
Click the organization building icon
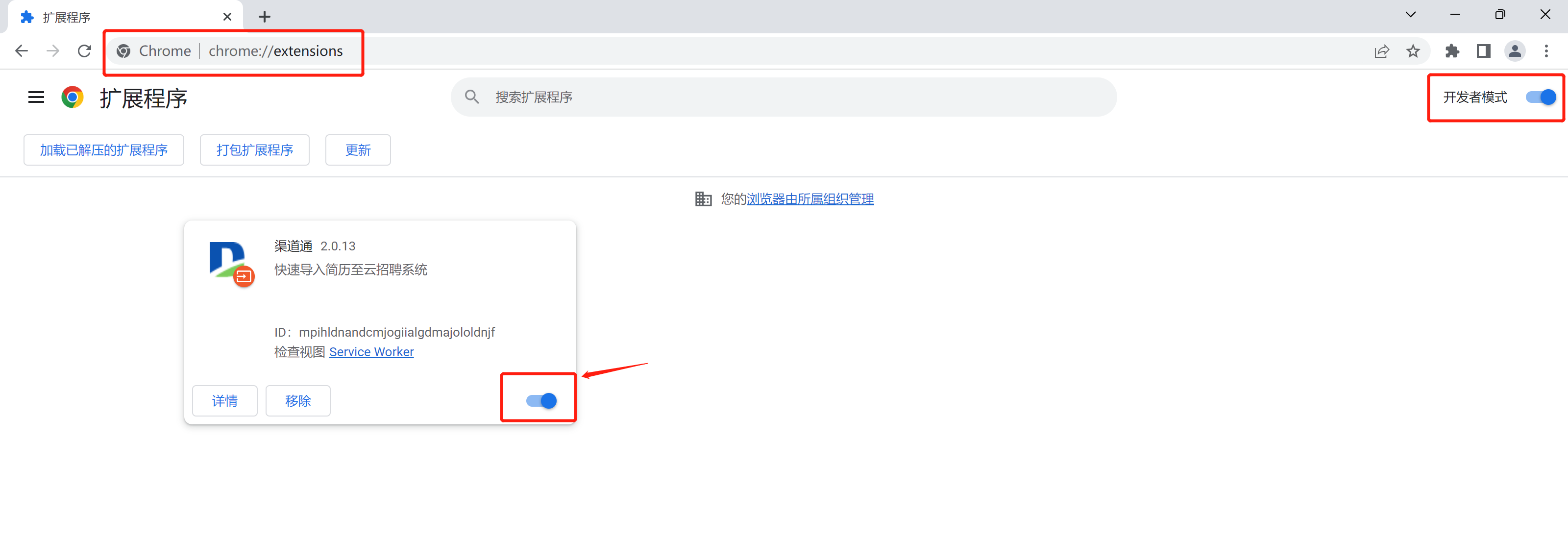coord(703,199)
